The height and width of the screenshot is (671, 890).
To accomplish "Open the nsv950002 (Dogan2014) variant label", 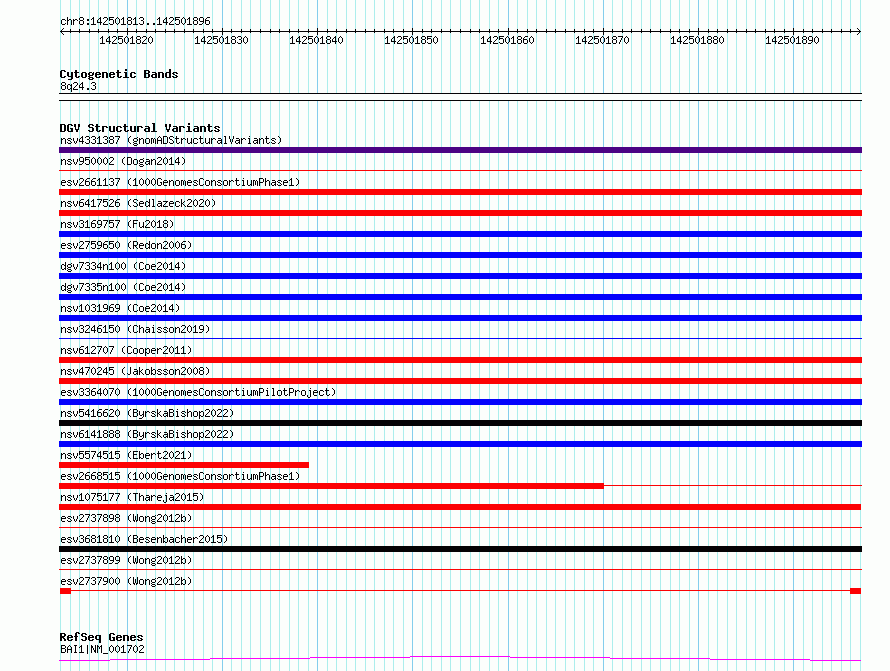I will click(123, 161).
